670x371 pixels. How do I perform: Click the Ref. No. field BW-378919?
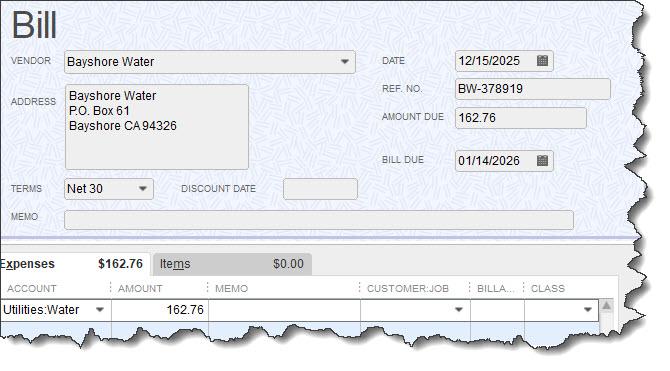click(x=532, y=89)
